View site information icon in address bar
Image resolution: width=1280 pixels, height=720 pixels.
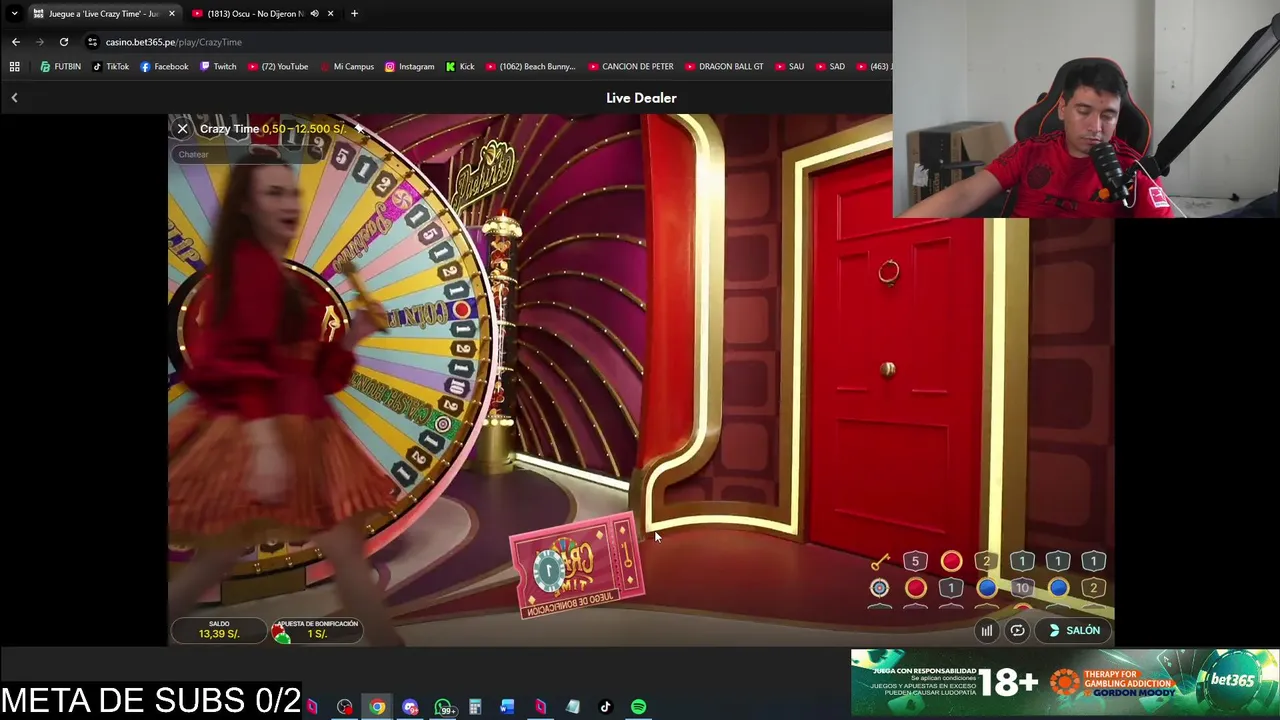pyautogui.click(x=92, y=42)
